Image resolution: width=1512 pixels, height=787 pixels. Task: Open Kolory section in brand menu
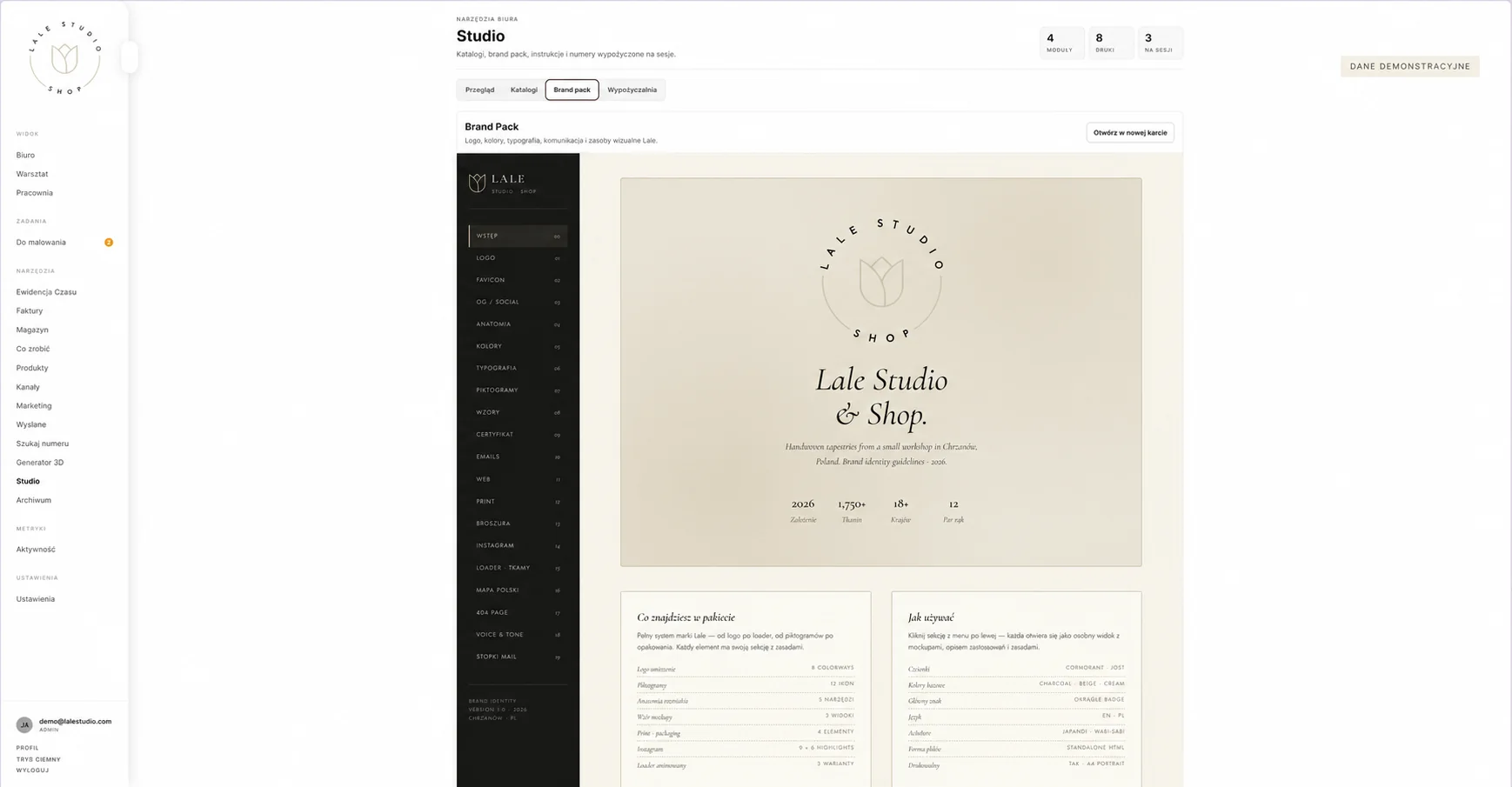point(518,346)
